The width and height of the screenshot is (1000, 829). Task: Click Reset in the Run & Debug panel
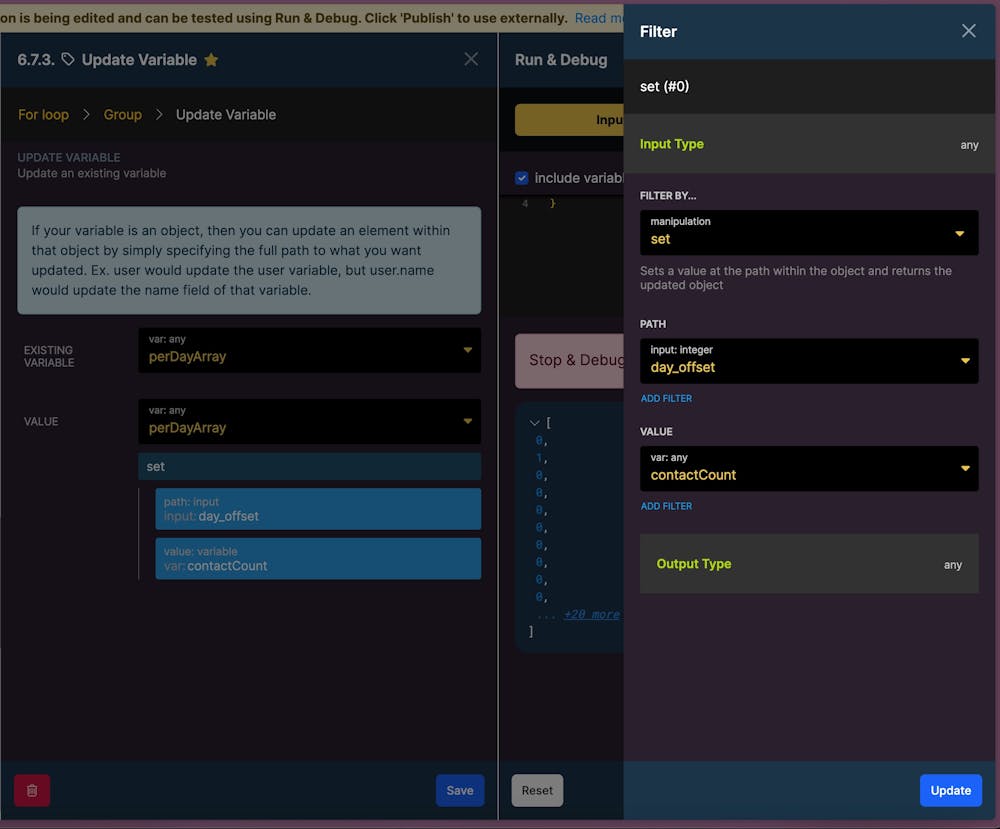537,790
